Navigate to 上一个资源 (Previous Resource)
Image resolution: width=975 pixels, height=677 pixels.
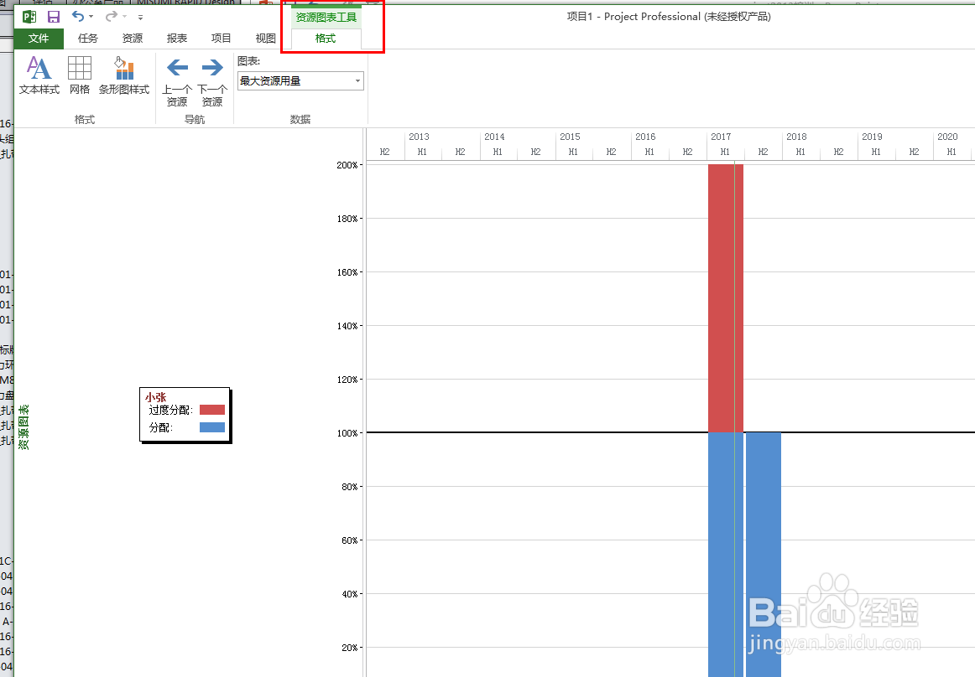(x=177, y=76)
